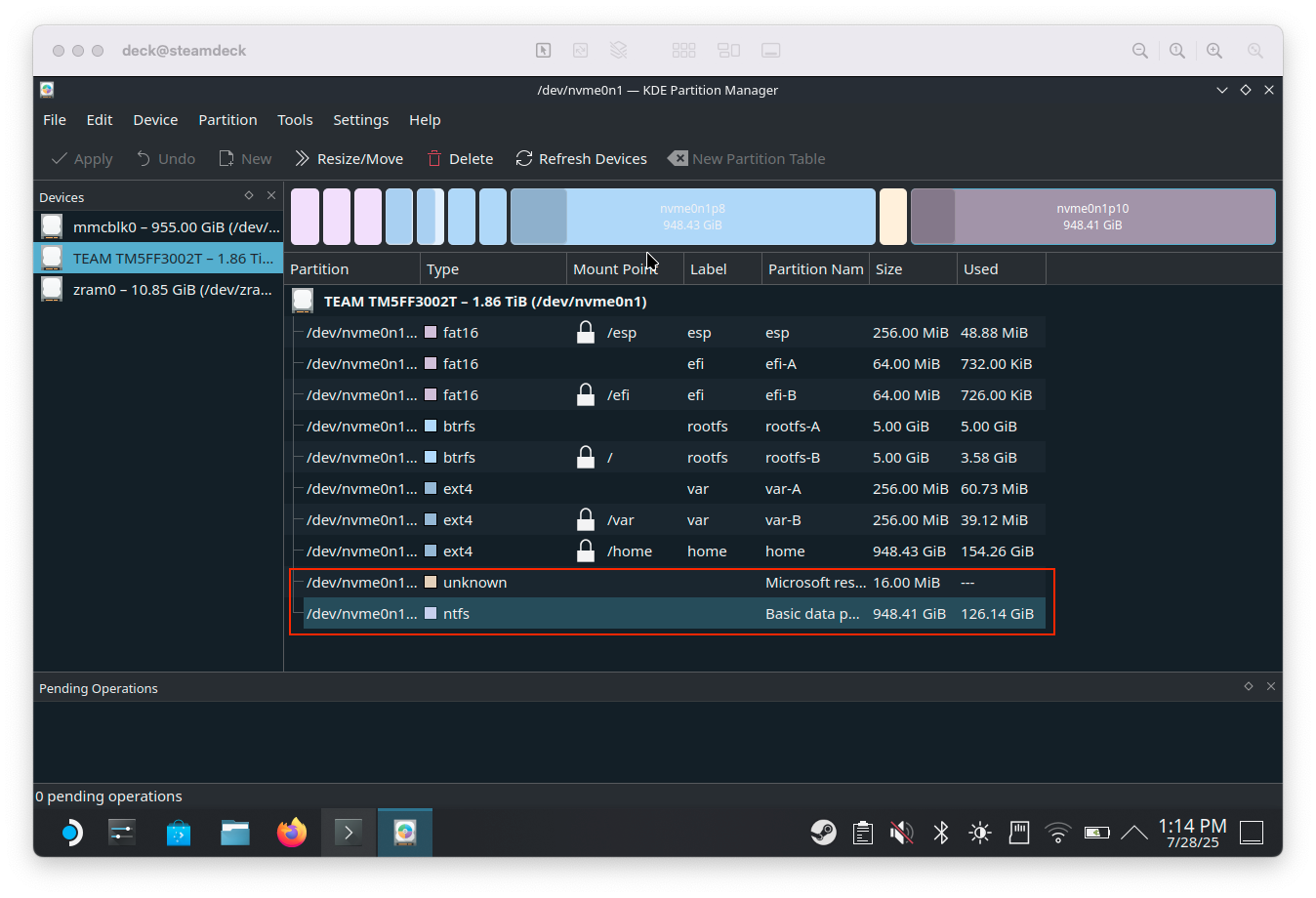The width and height of the screenshot is (1316, 898).
Task: Click the lock icon on the /var row
Action: (586, 519)
